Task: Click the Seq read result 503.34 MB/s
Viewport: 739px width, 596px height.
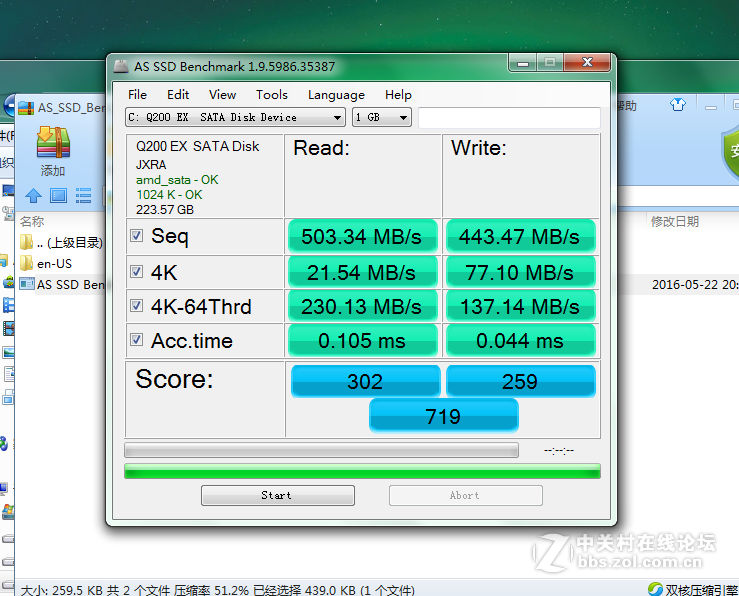Action: pyautogui.click(x=362, y=236)
